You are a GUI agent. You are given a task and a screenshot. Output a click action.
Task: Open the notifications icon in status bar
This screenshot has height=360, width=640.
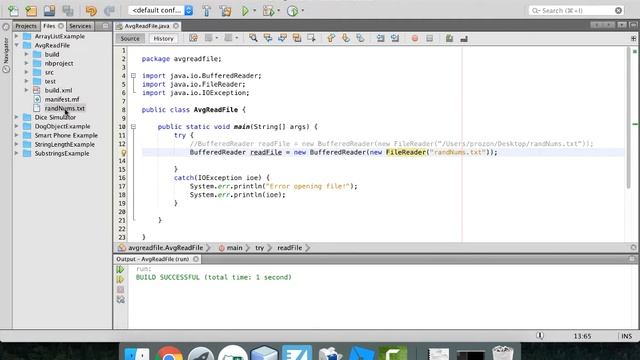click(x=540, y=336)
